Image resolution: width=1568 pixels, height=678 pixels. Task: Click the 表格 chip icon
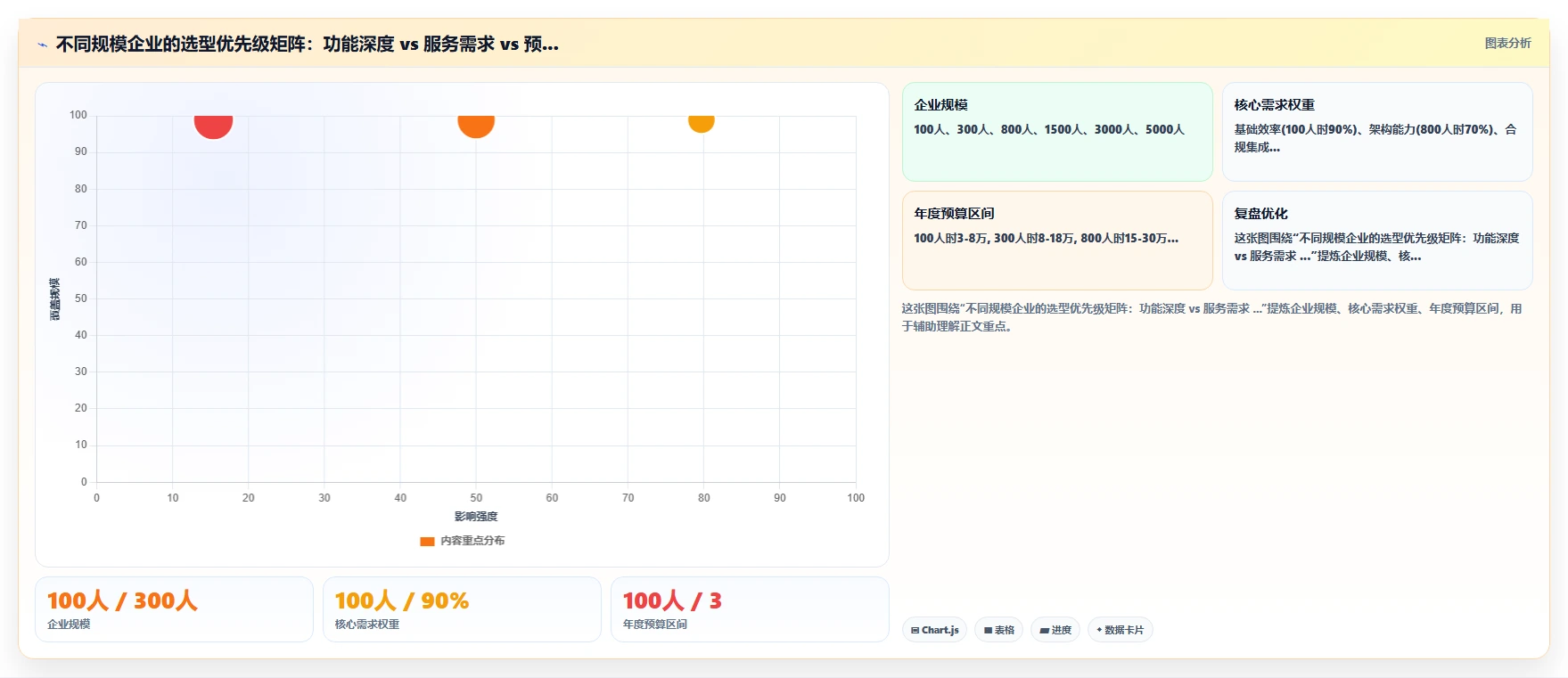[x=988, y=630]
